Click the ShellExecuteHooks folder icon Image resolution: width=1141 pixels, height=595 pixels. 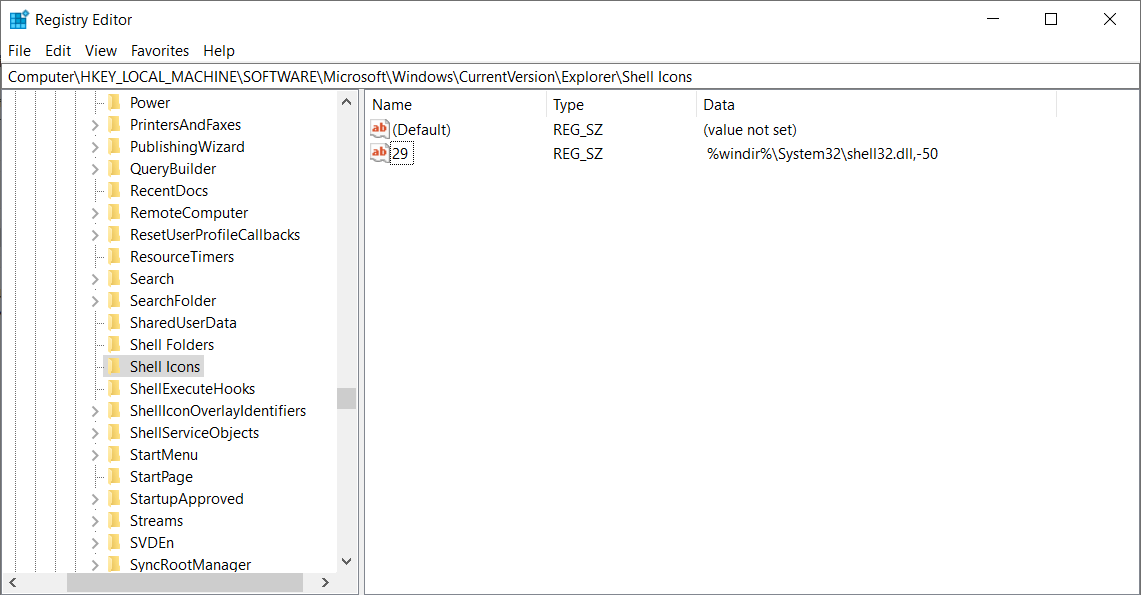[114, 388]
